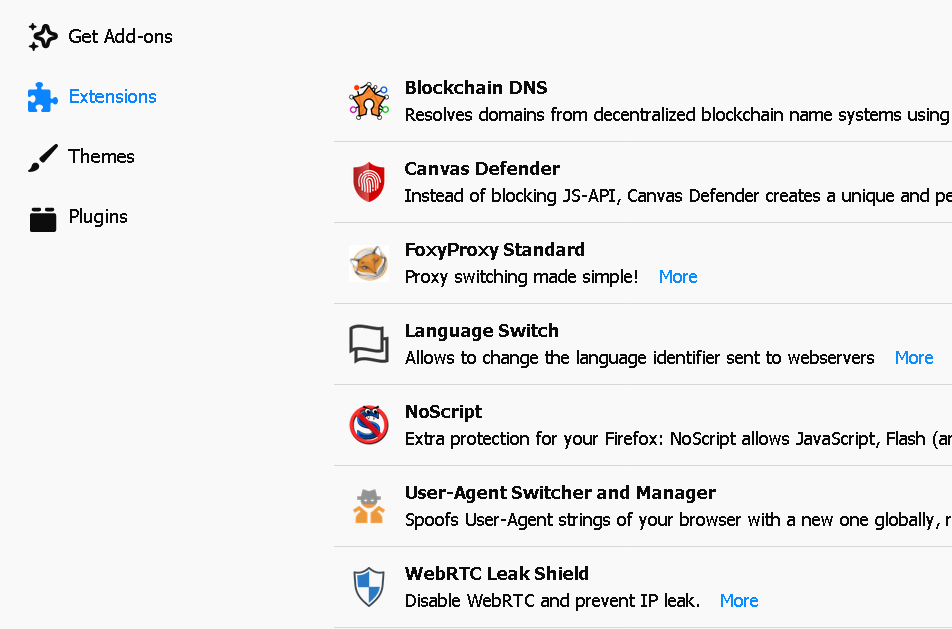Open the Get Add-ons section
Screen dimensions: 952x629
pos(120,37)
